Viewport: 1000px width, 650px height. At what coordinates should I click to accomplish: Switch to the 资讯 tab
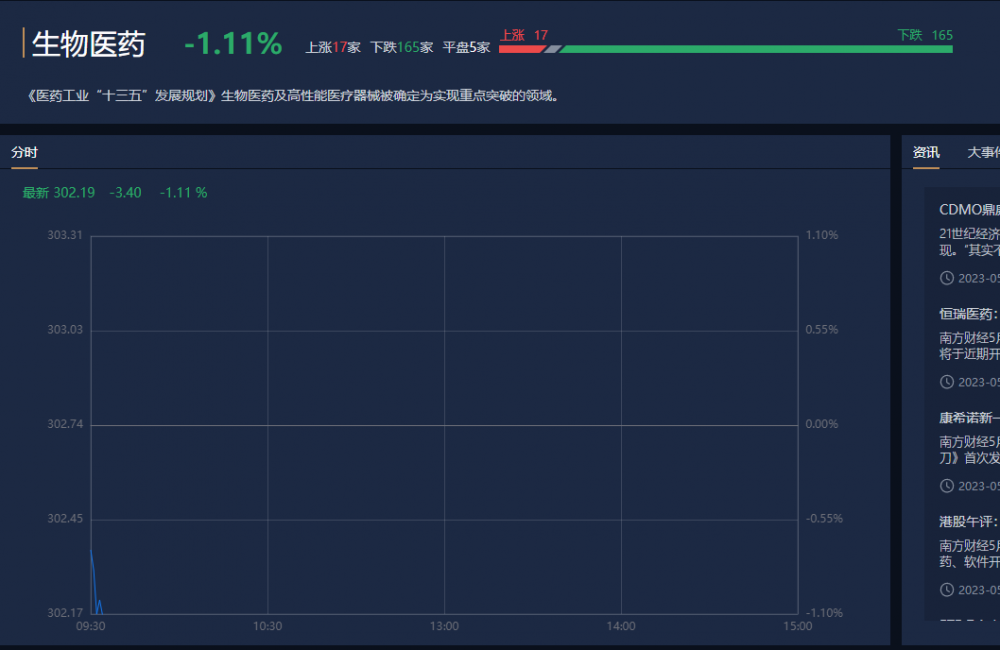tap(926, 153)
